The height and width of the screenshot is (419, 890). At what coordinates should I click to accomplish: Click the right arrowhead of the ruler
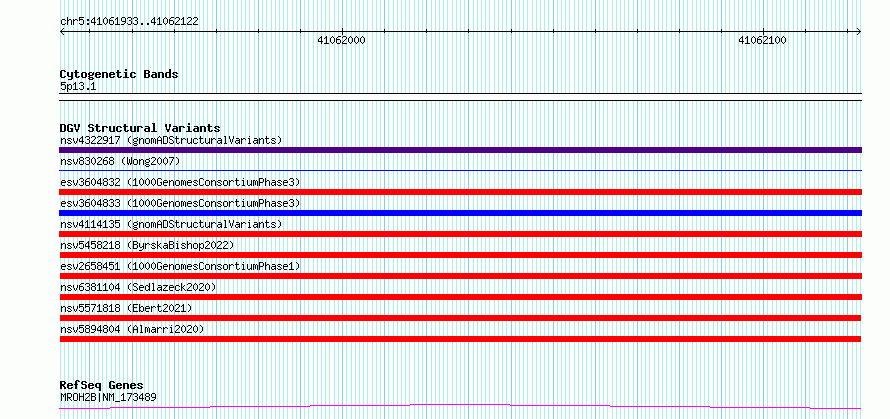859,32
